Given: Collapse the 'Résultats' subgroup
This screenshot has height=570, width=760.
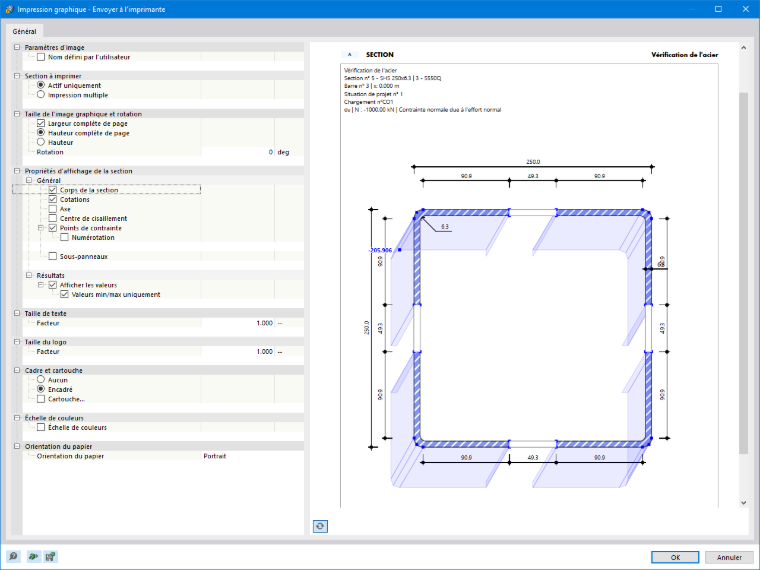Looking at the screenshot, I should [29, 275].
